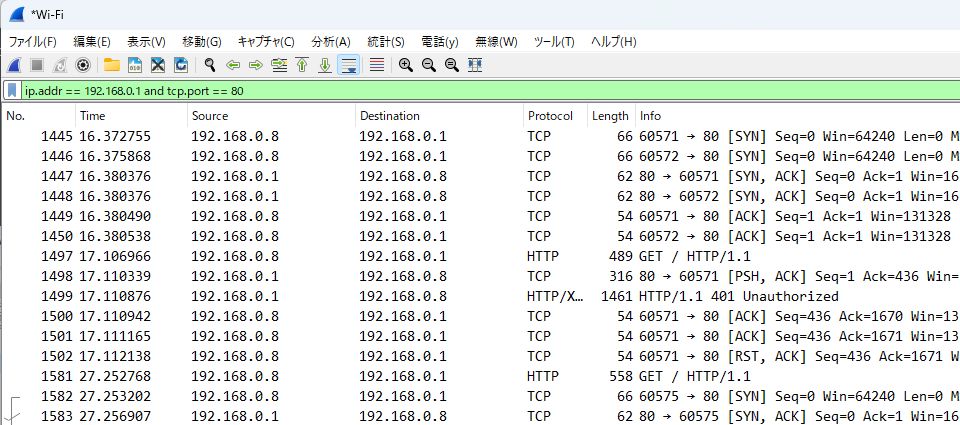
Task: Select packet 1498 PSH, ACK row
Action: coord(481,276)
